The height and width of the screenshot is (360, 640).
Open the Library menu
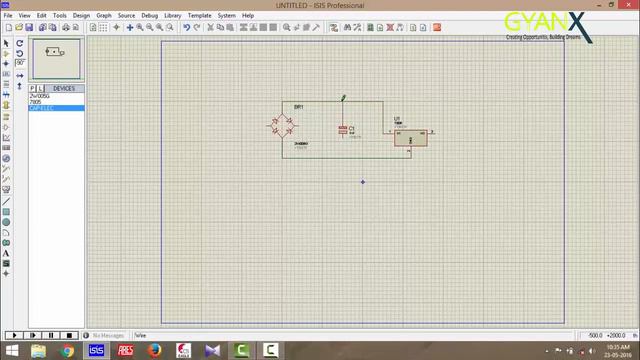pos(173,16)
